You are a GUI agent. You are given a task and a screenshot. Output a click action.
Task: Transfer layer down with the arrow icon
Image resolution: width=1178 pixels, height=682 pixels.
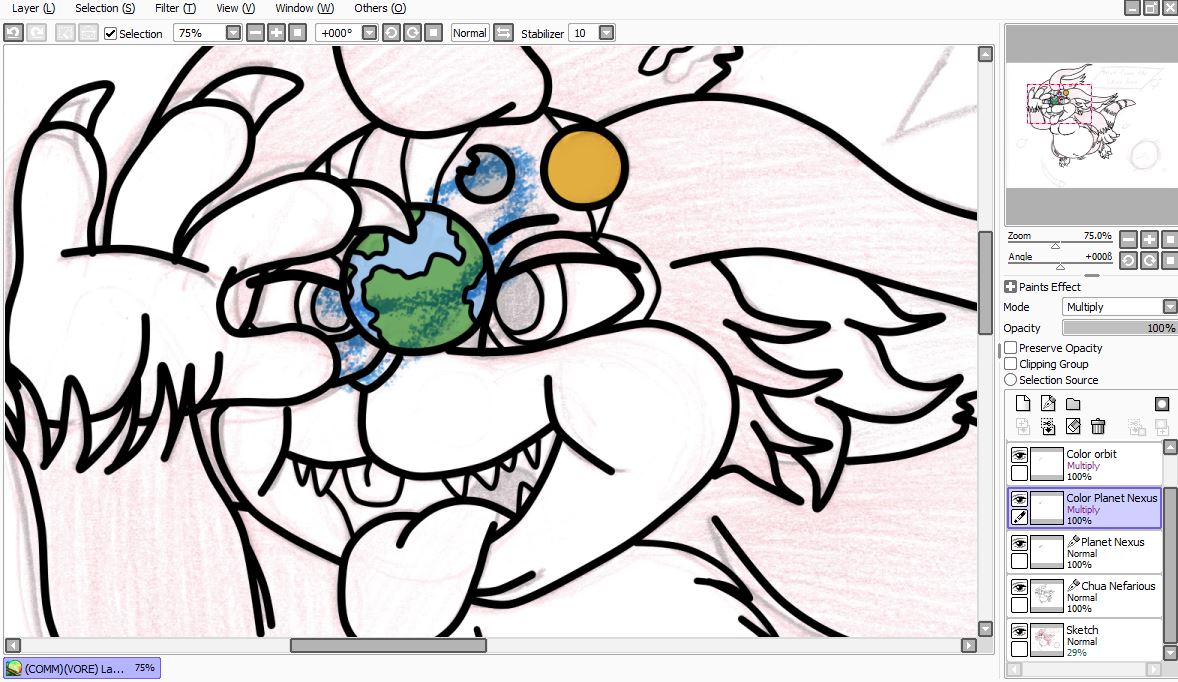point(1048,427)
